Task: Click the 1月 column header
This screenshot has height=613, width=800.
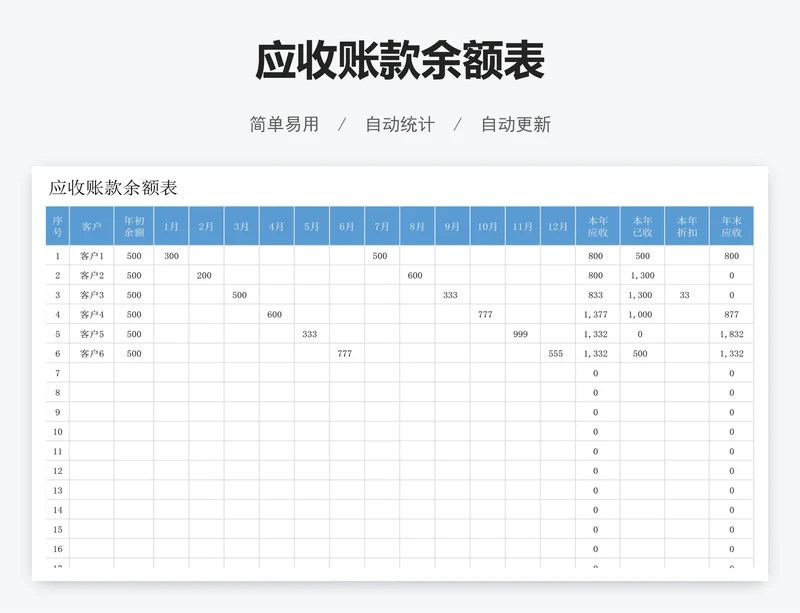Action: tap(171, 226)
